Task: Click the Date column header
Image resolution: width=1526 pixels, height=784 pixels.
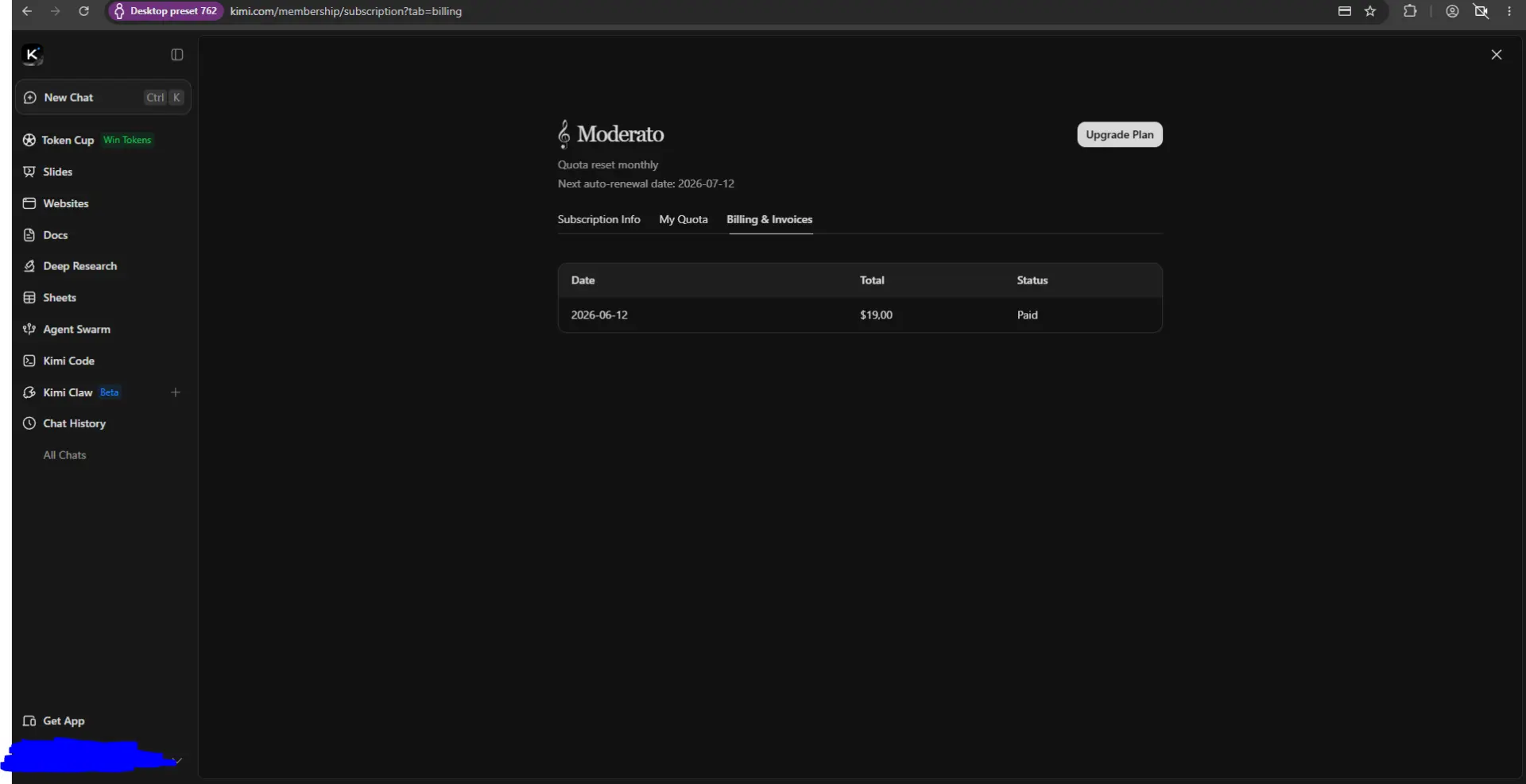Action: (x=583, y=280)
